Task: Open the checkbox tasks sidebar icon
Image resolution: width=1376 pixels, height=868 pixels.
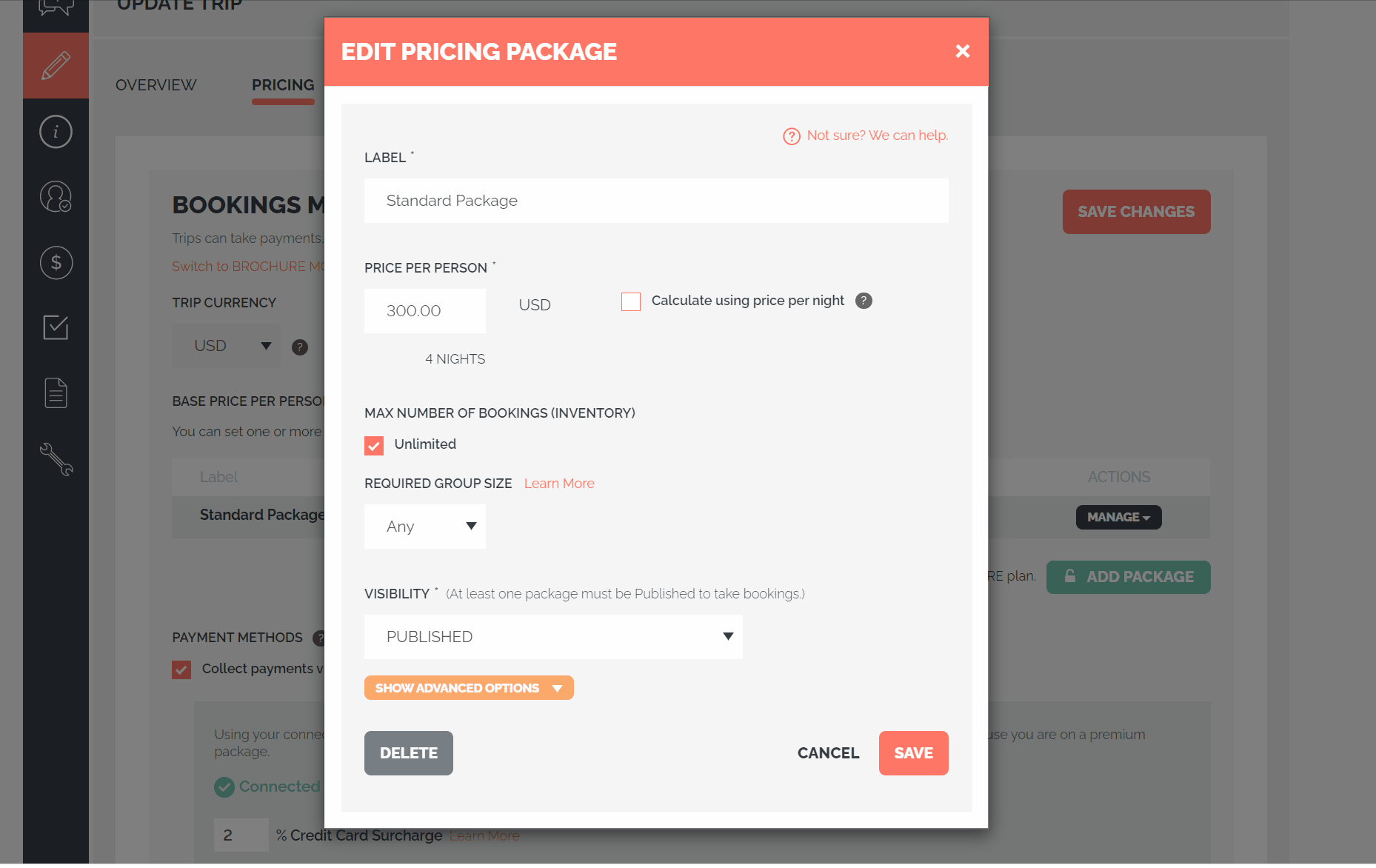Action: tap(56, 327)
